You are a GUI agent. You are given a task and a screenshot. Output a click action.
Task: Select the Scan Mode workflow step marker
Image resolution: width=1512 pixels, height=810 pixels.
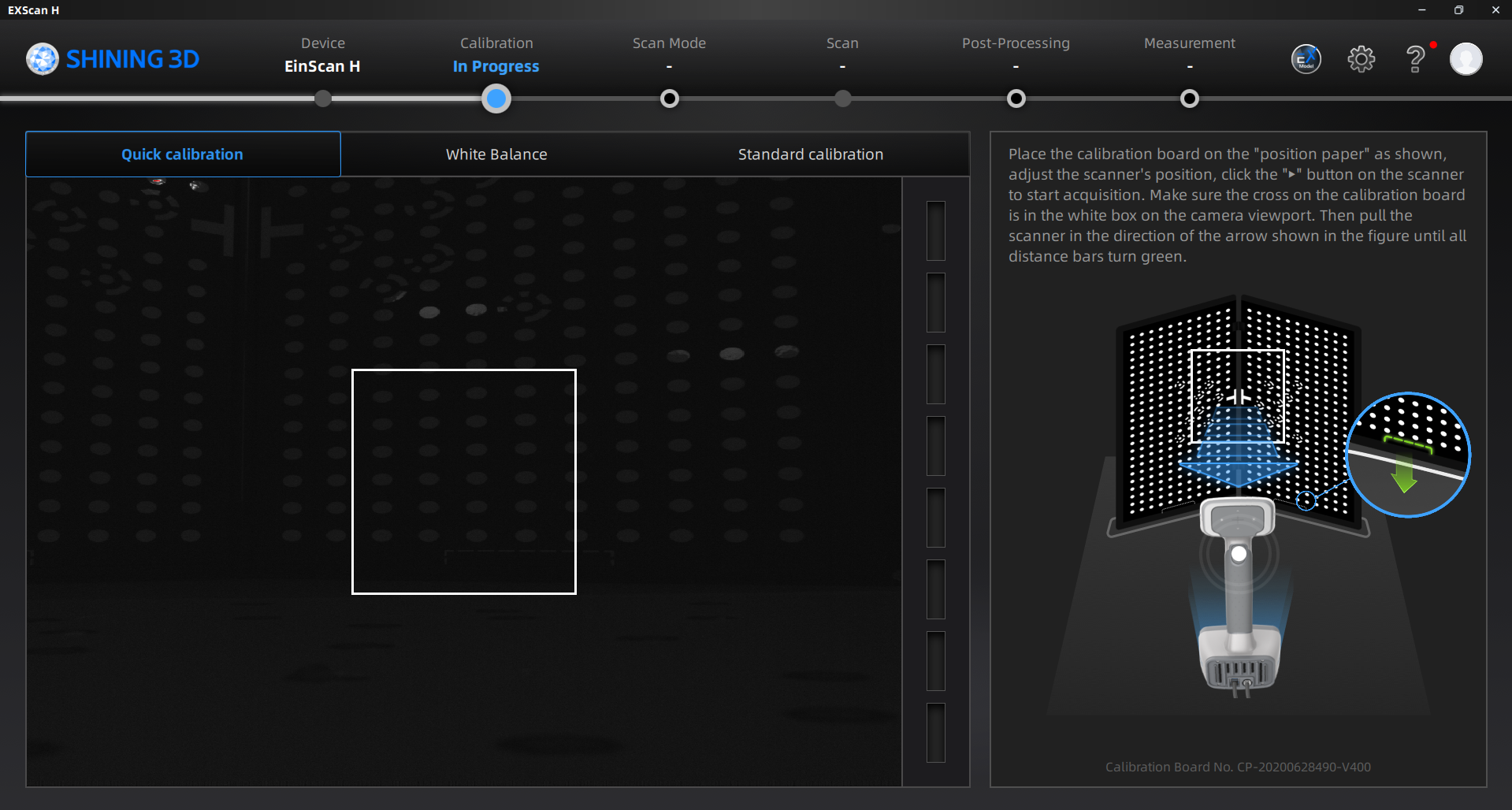pos(670,98)
